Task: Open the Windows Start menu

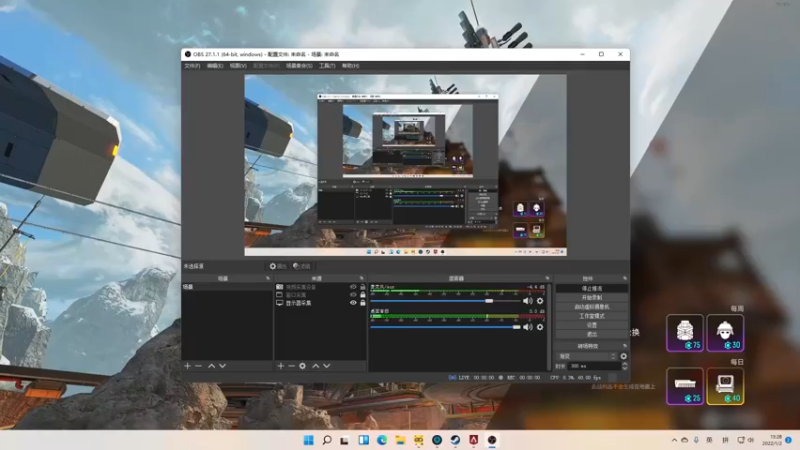Action: [x=309, y=440]
